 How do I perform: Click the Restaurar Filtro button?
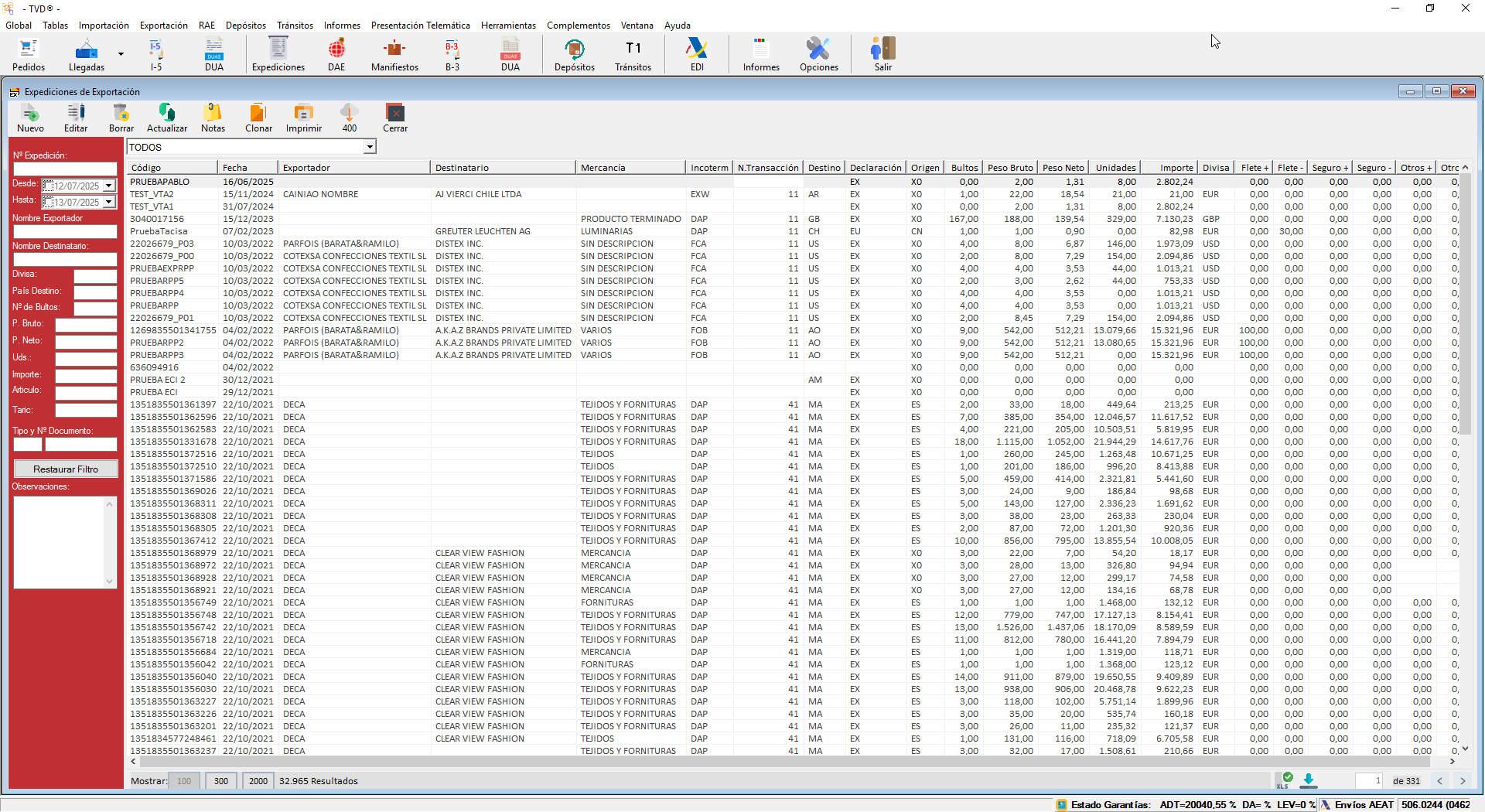pos(66,469)
